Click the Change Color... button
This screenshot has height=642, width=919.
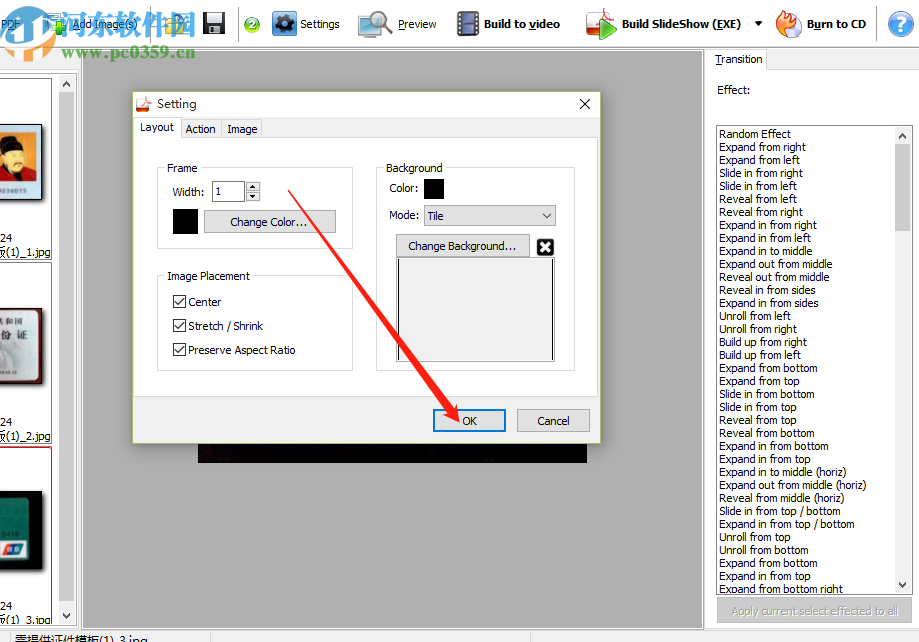270,222
